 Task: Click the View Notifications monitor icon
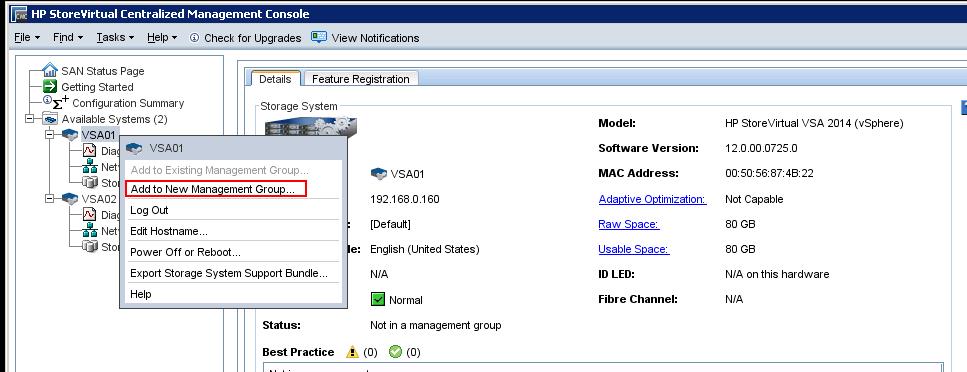click(319, 37)
